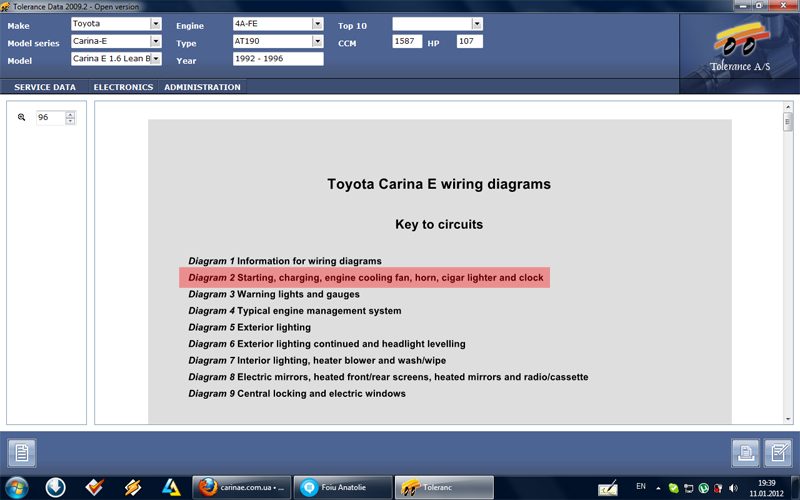Click the zoom value field 96
This screenshot has height=500, width=800.
click(x=51, y=117)
